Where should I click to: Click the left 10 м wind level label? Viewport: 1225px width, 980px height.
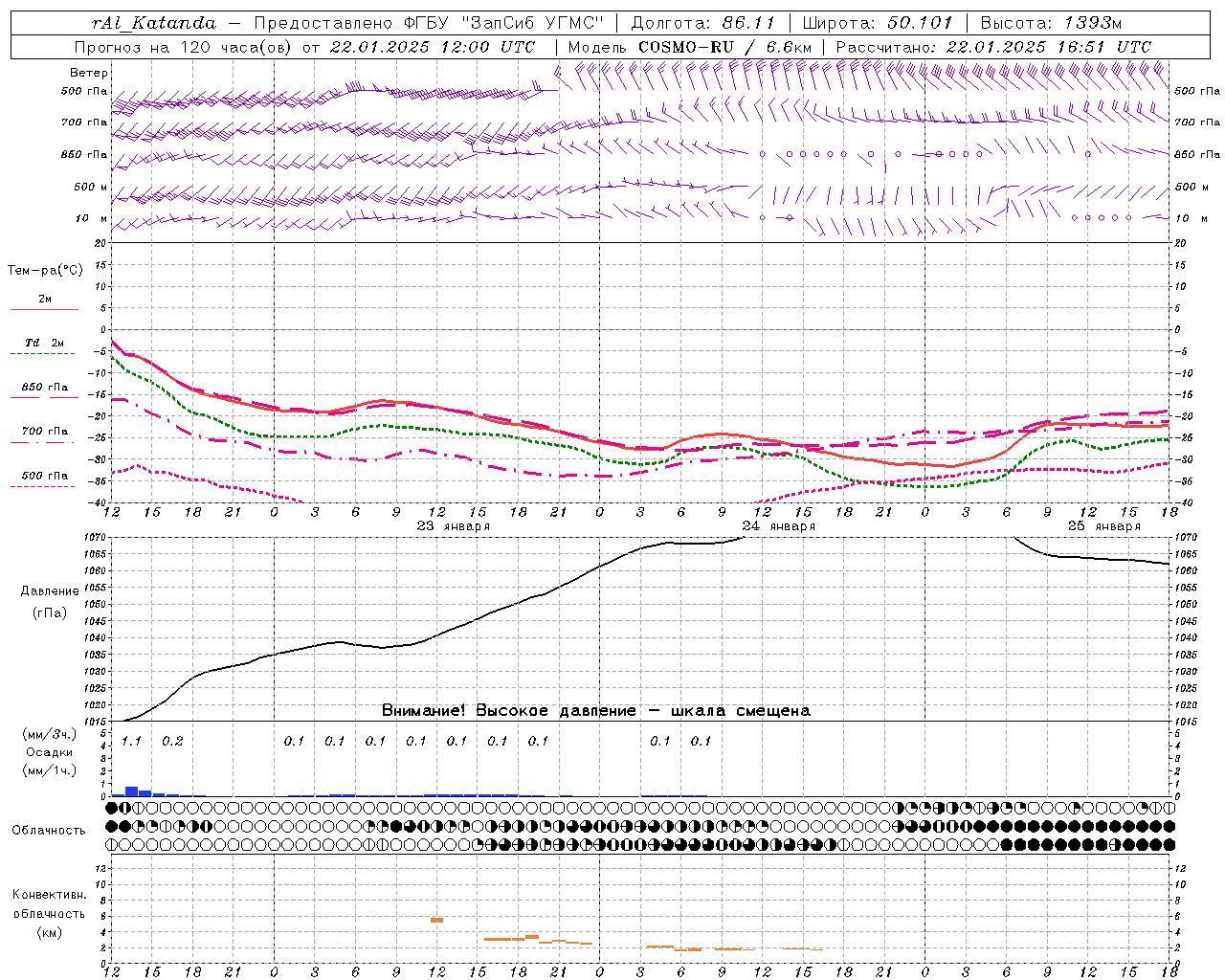click(92, 219)
